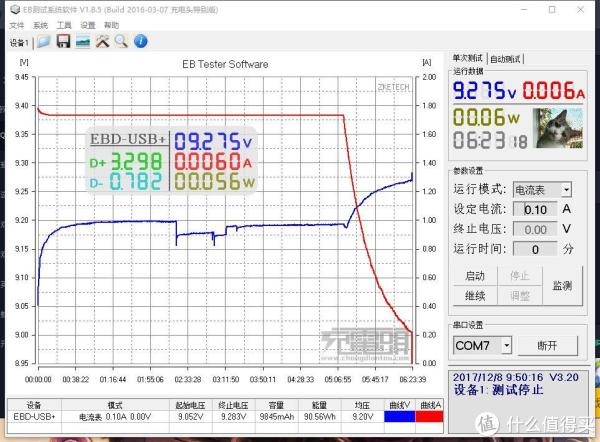Click the 能量 column header
The height and width of the screenshot is (442, 600).
(320, 405)
